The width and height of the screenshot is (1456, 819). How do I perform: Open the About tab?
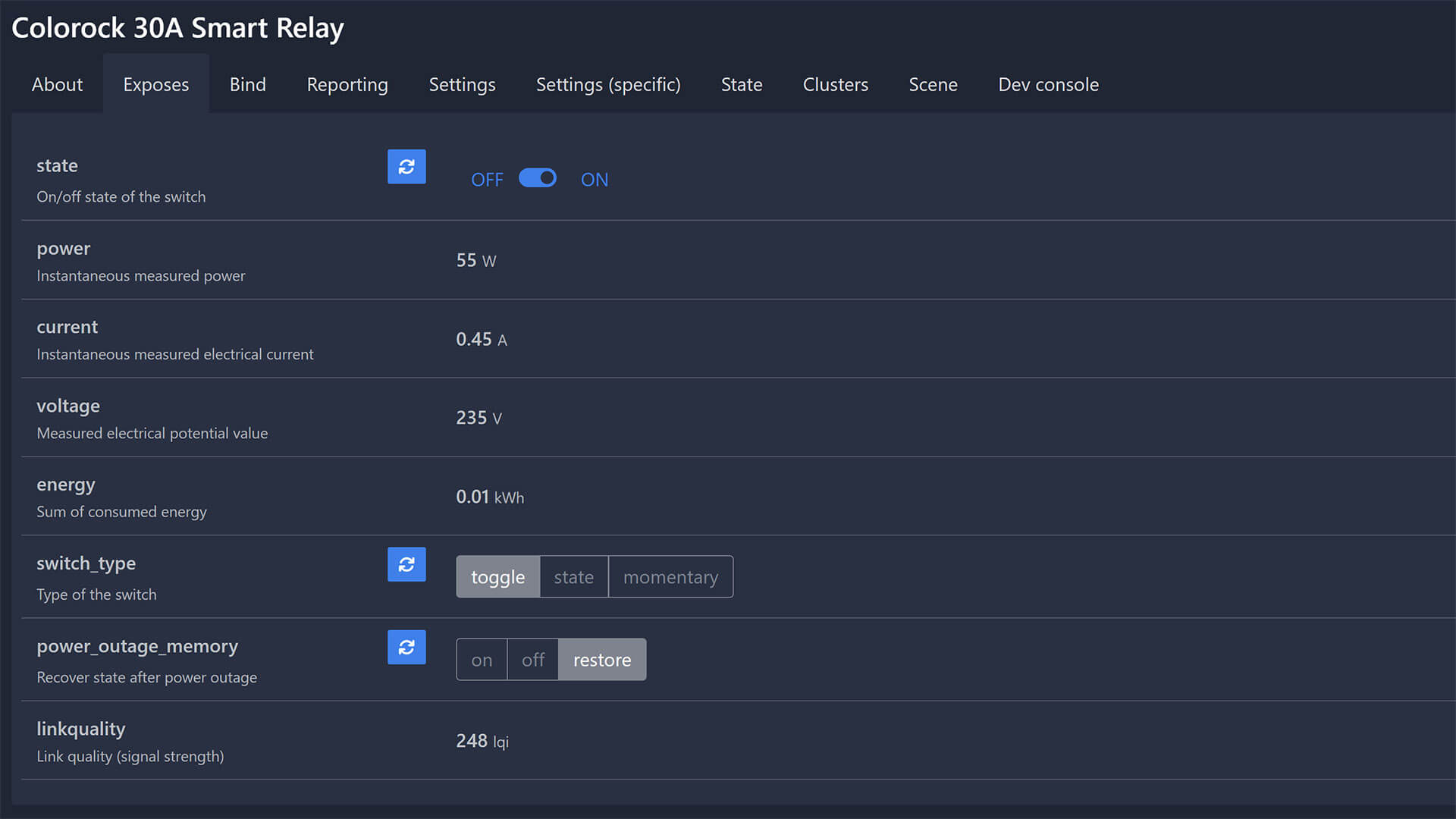pyautogui.click(x=57, y=84)
